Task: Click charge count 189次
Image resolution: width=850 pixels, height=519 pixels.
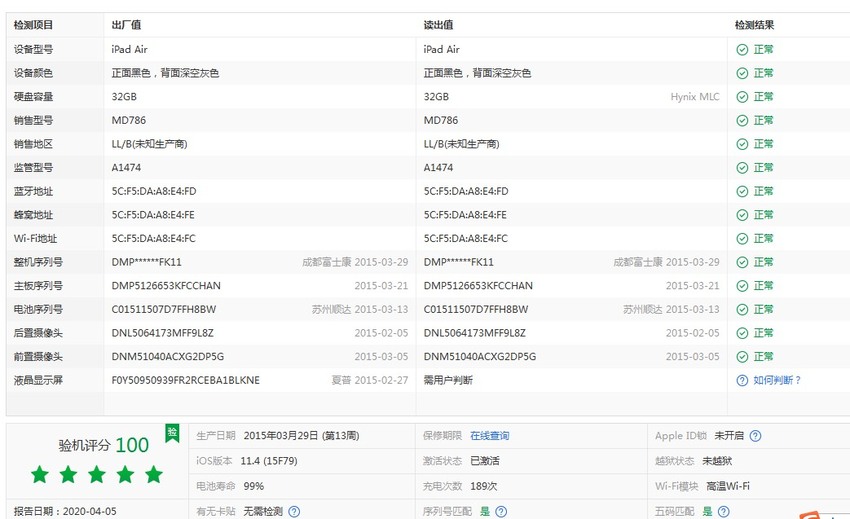Action: [484, 486]
